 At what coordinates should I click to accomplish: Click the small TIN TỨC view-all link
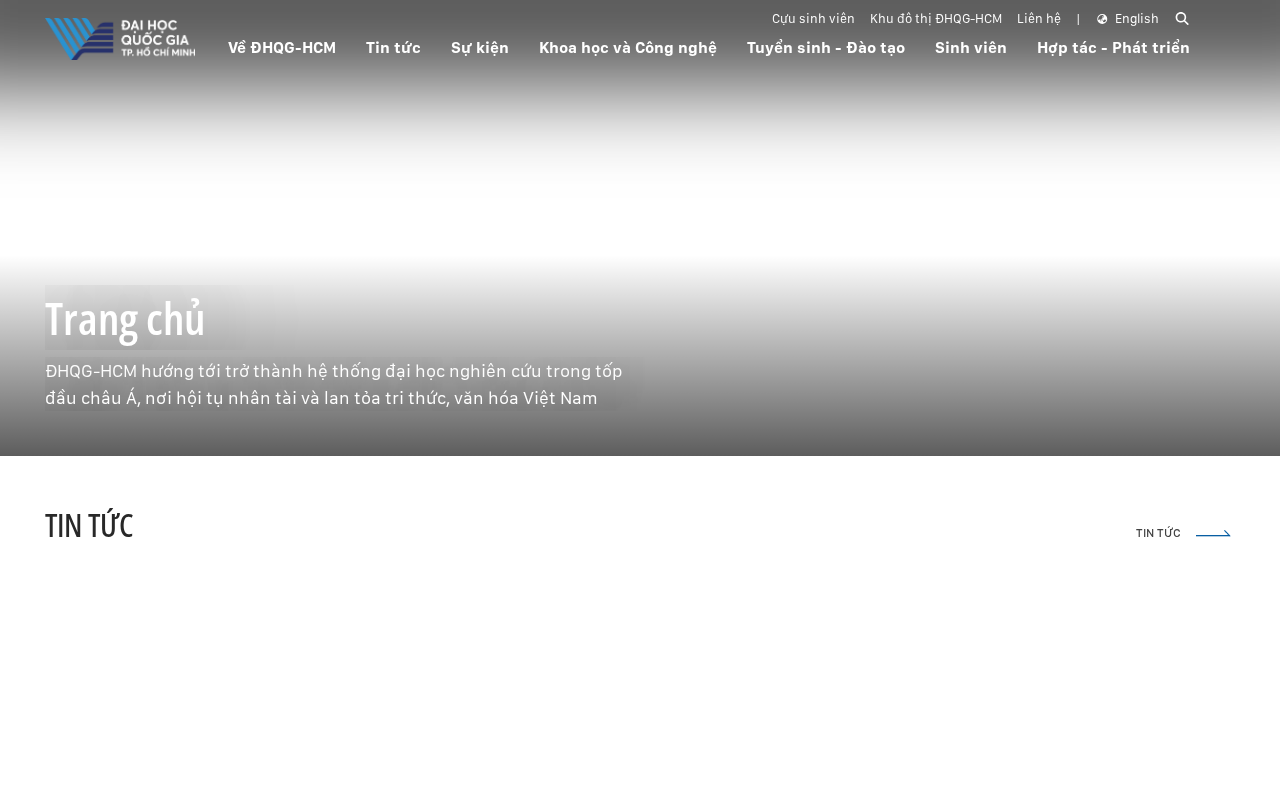tap(1158, 534)
